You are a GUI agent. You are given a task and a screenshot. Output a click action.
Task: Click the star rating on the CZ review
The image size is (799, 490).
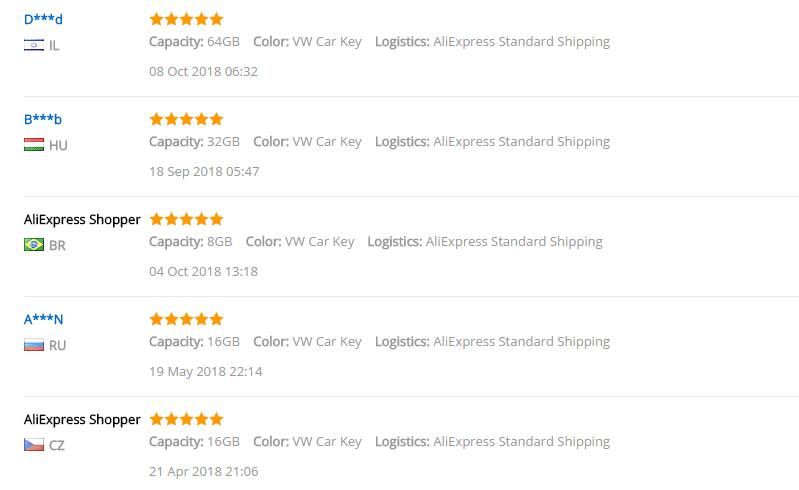point(187,419)
